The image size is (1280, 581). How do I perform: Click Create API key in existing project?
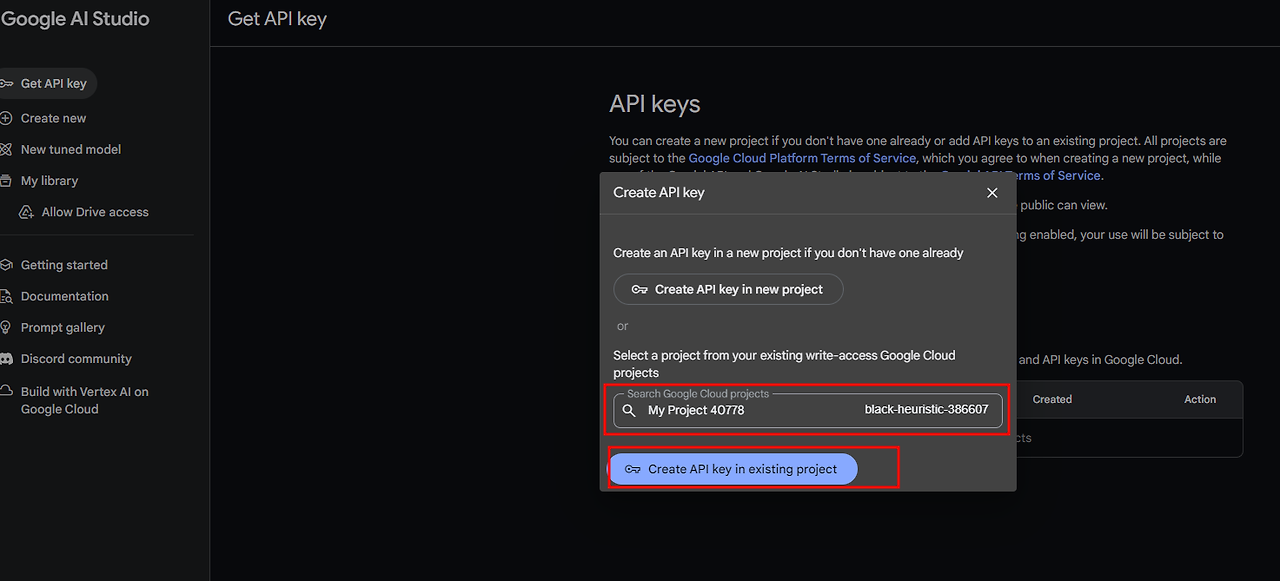[x=733, y=469]
